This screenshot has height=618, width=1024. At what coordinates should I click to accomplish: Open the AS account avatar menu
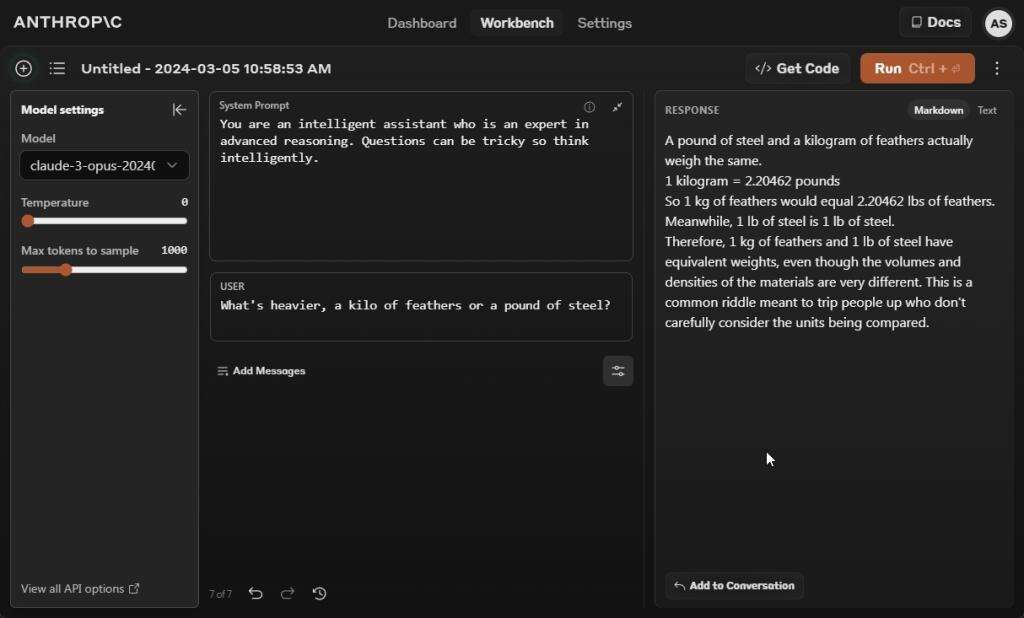coord(998,23)
